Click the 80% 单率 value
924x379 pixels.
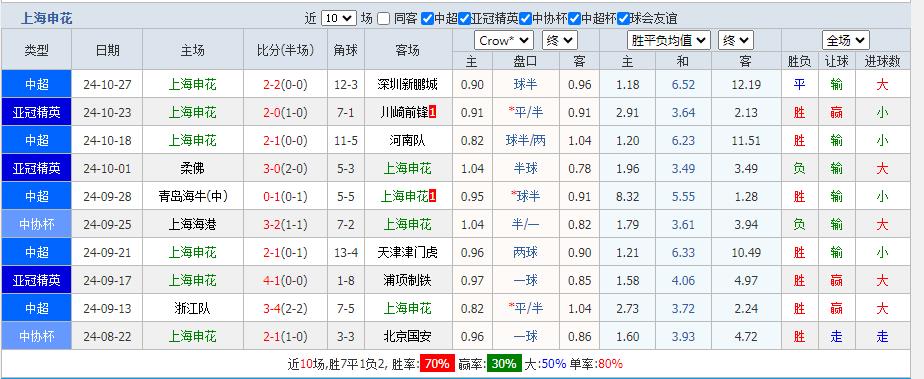610,364
